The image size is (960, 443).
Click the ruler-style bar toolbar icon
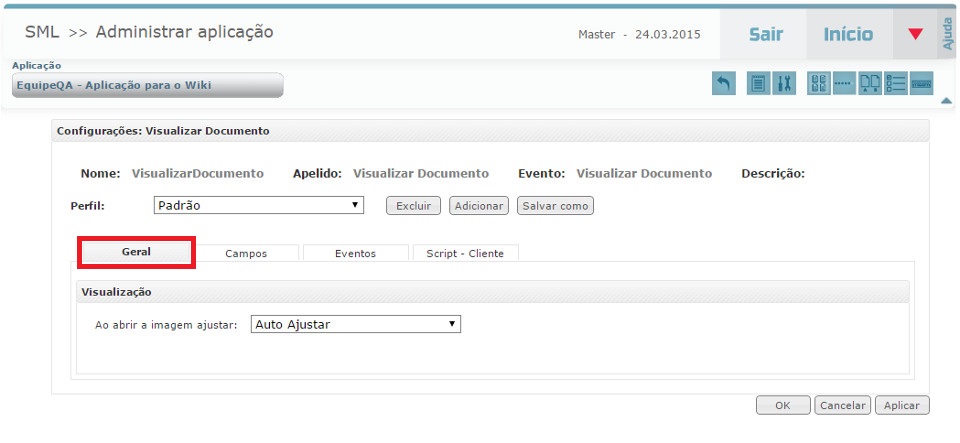(x=921, y=84)
